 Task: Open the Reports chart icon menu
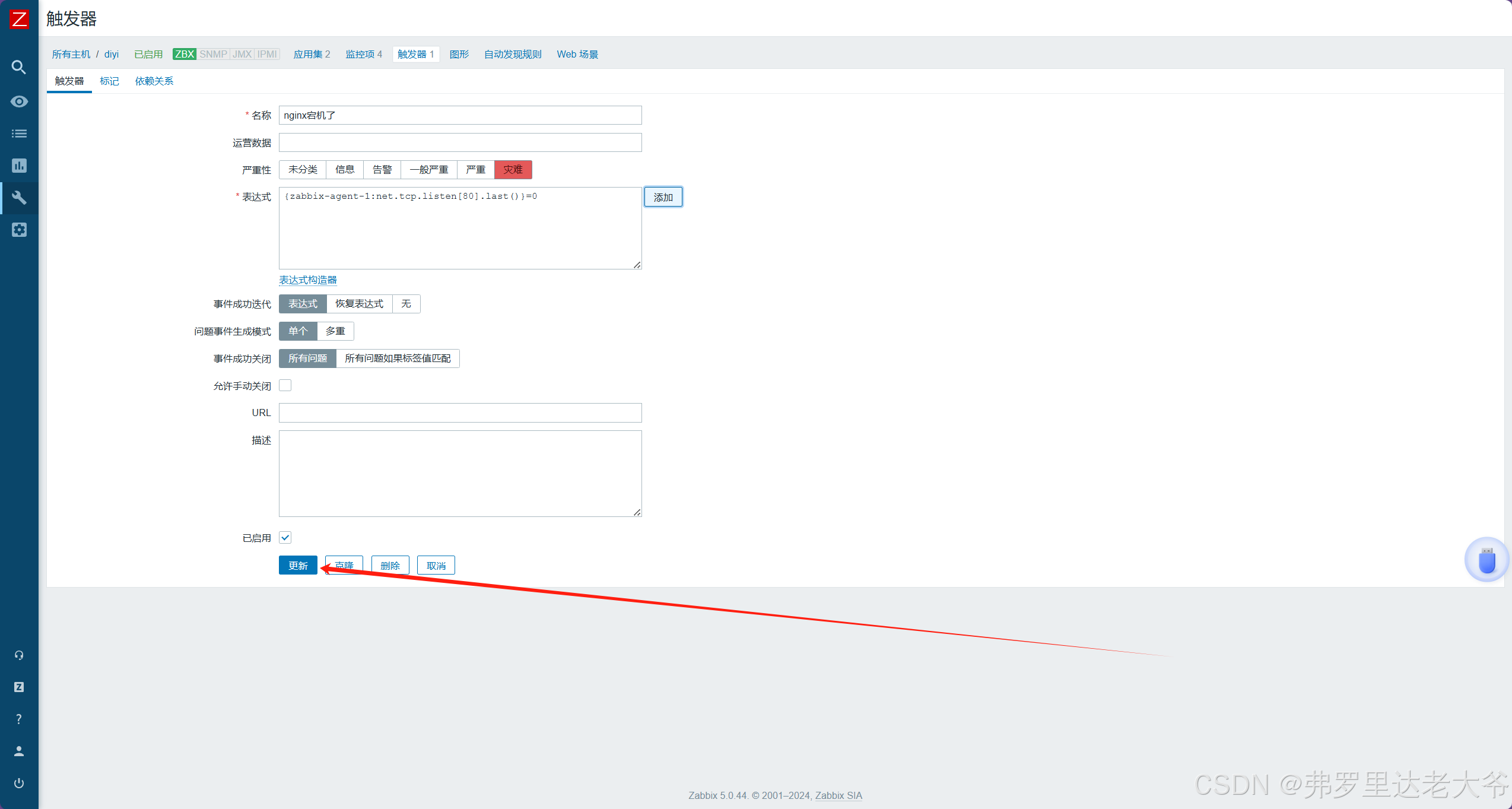point(19,166)
